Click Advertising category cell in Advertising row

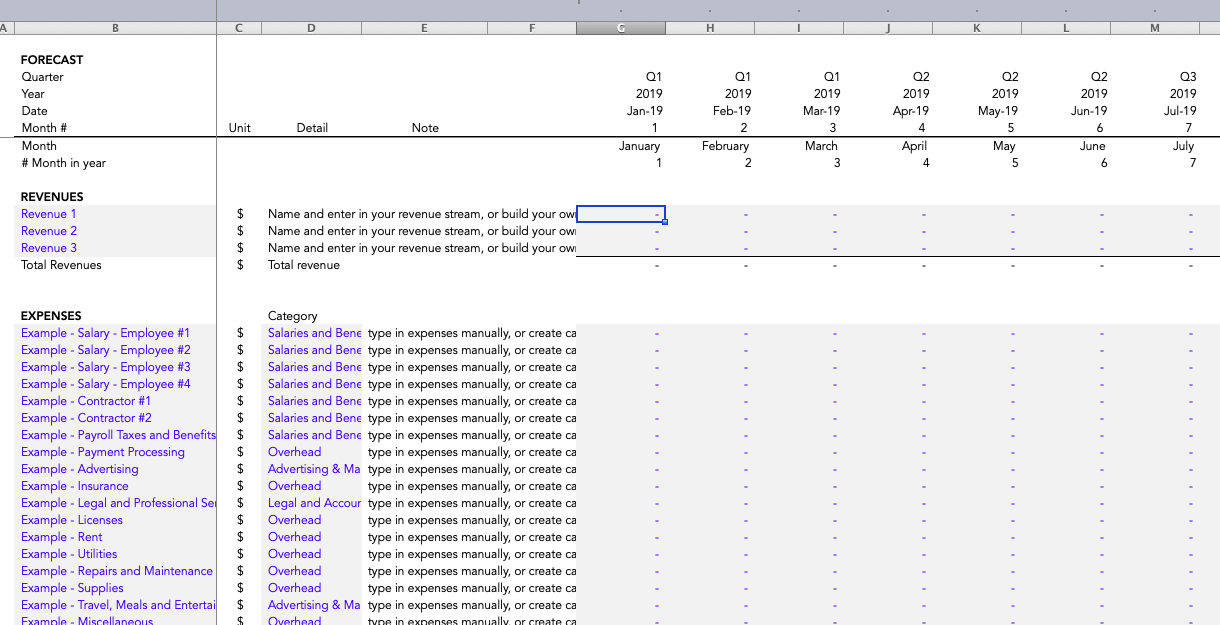pos(314,469)
